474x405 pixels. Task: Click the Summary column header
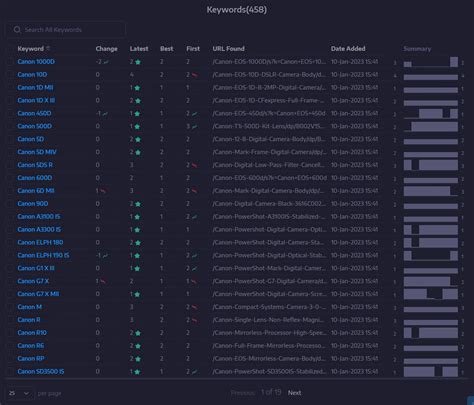point(417,49)
